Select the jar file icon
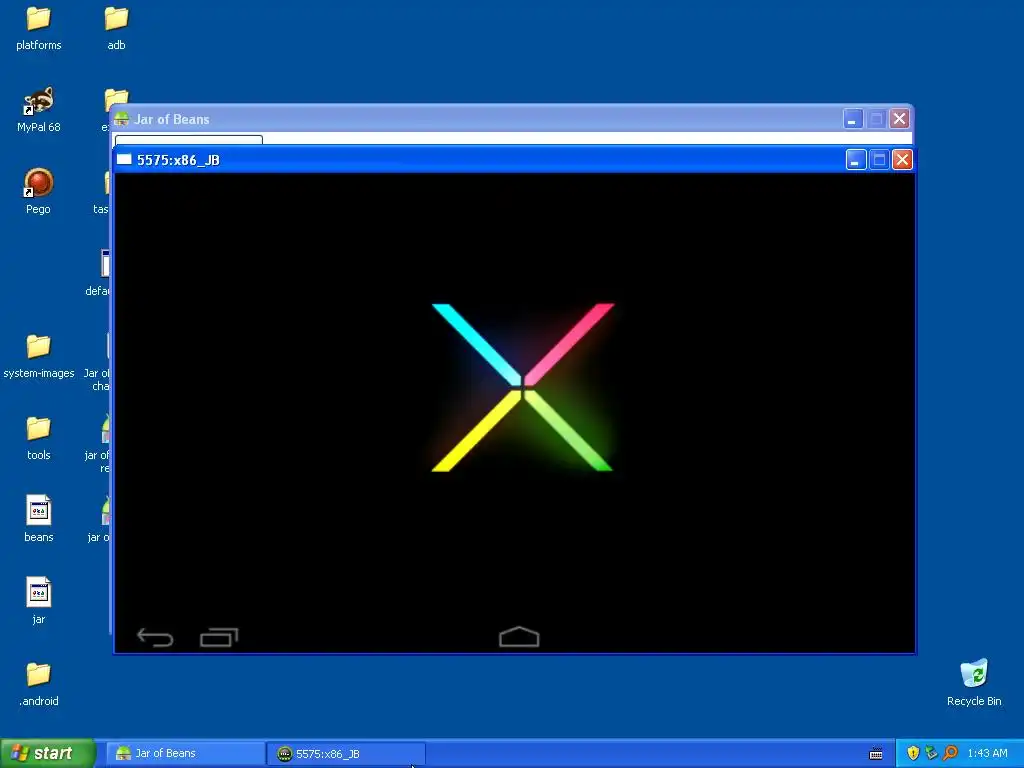The height and width of the screenshot is (768, 1024). pyautogui.click(x=39, y=601)
